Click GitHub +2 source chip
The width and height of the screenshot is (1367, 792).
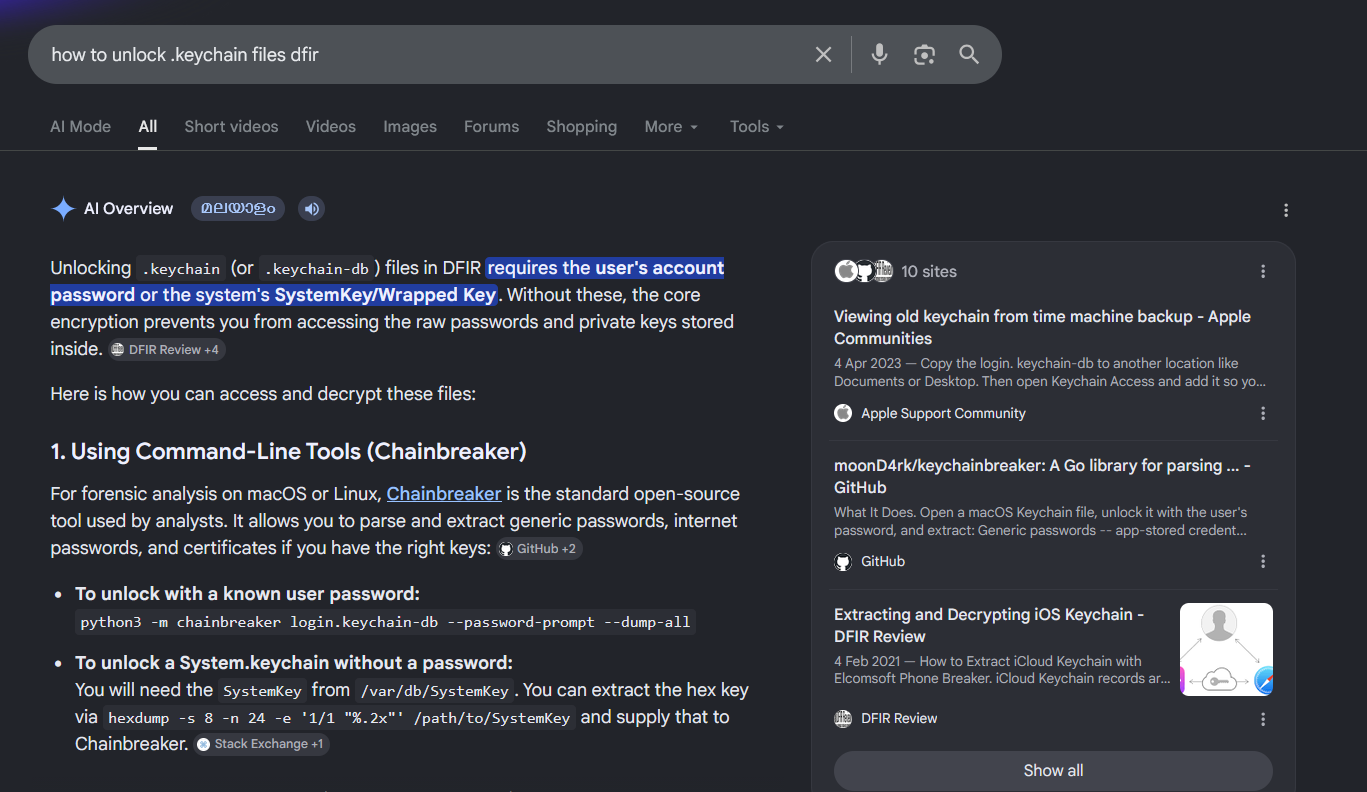click(540, 549)
